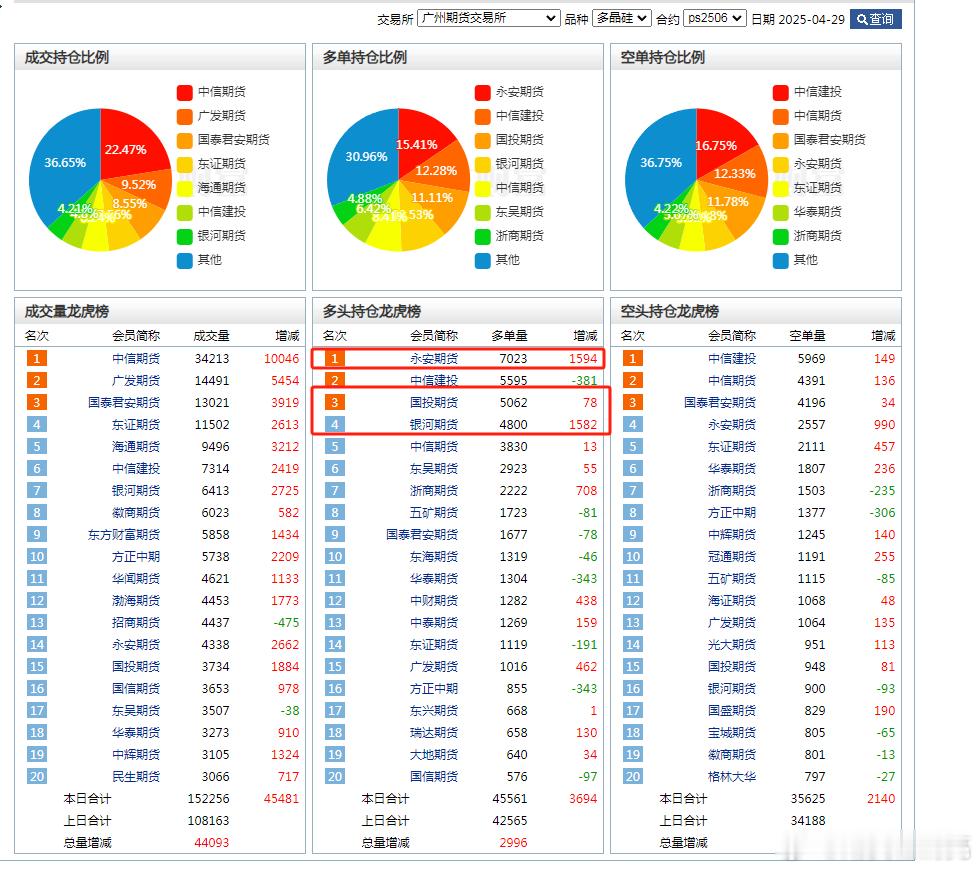Open 宝城期货 link in 空头持仓龙虎榜
Viewport: 980px width, 870px height.
(732, 732)
